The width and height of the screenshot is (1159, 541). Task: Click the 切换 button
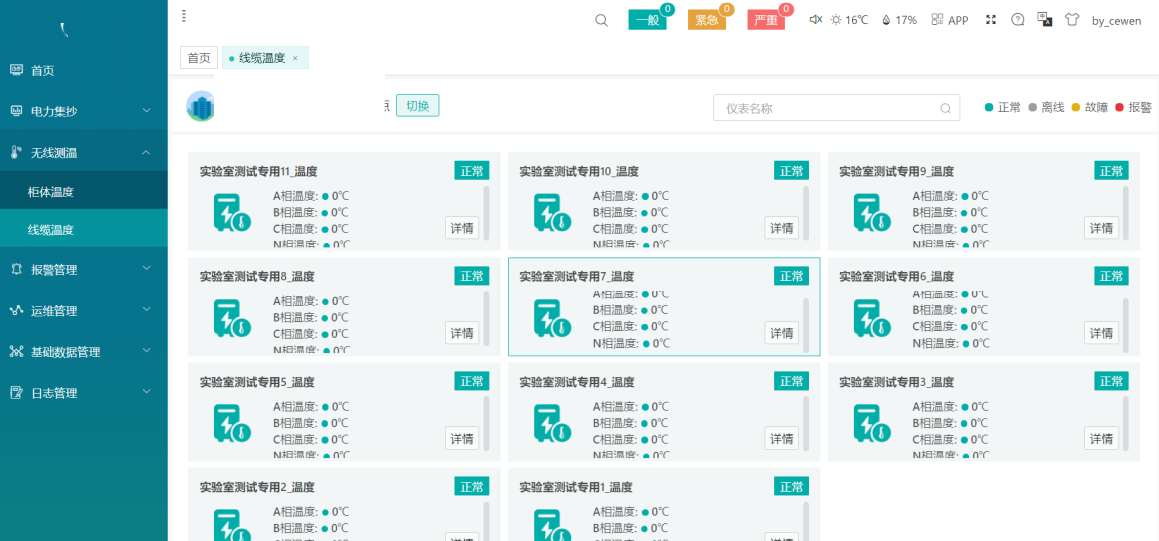tap(417, 105)
